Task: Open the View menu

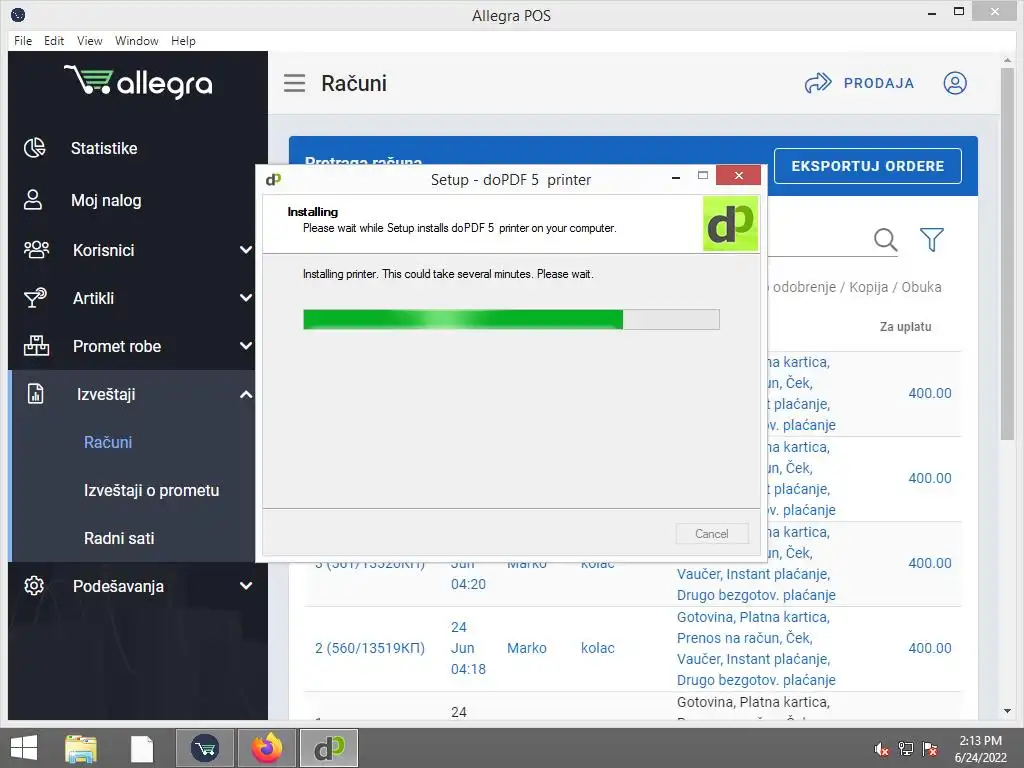Action: pyautogui.click(x=89, y=40)
